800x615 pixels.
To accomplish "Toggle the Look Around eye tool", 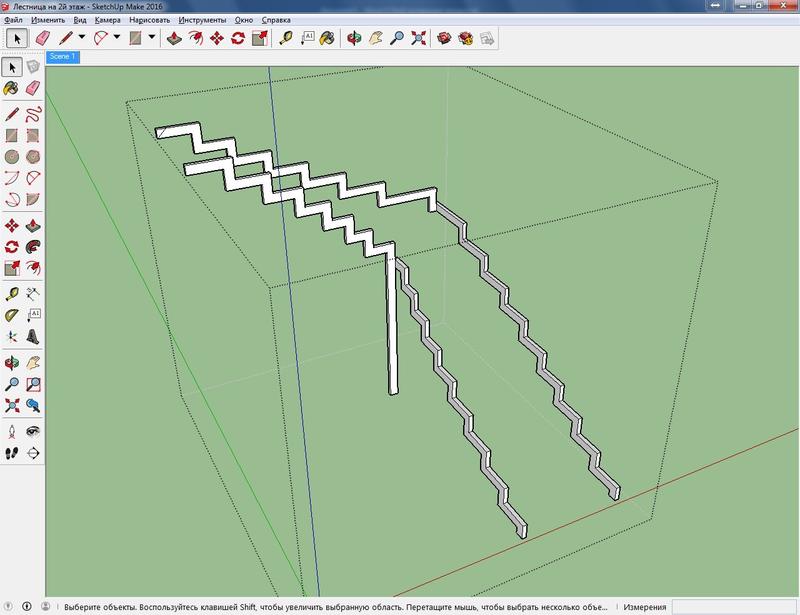I will [x=33, y=430].
